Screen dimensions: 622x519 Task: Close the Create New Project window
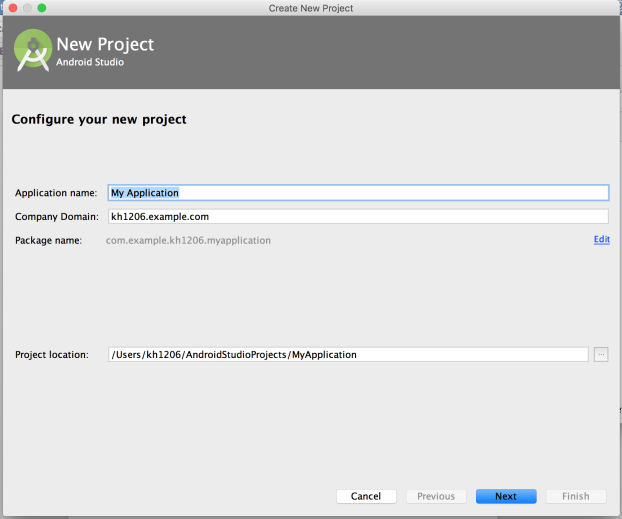pyautogui.click(x=13, y=8)
